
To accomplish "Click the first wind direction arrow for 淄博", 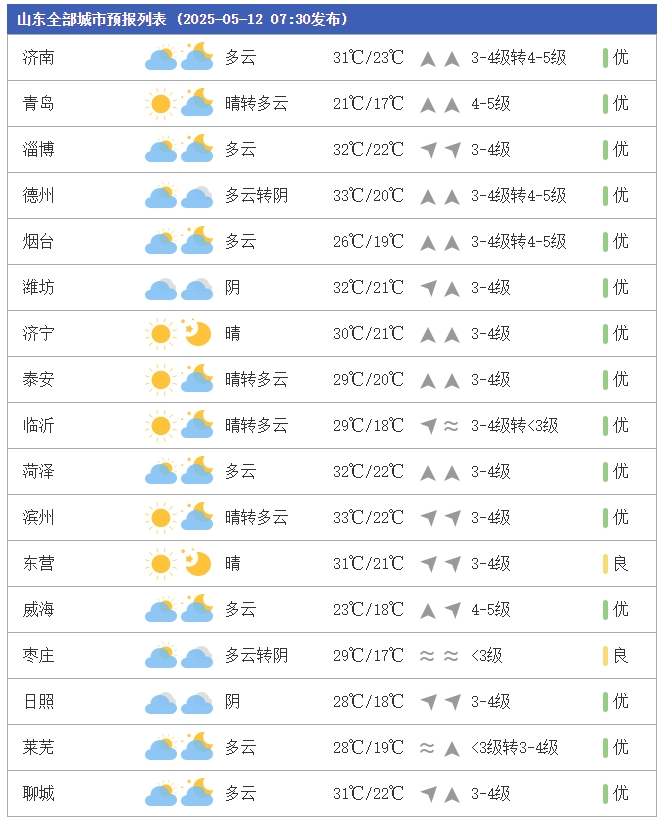I will pos(429,150).
